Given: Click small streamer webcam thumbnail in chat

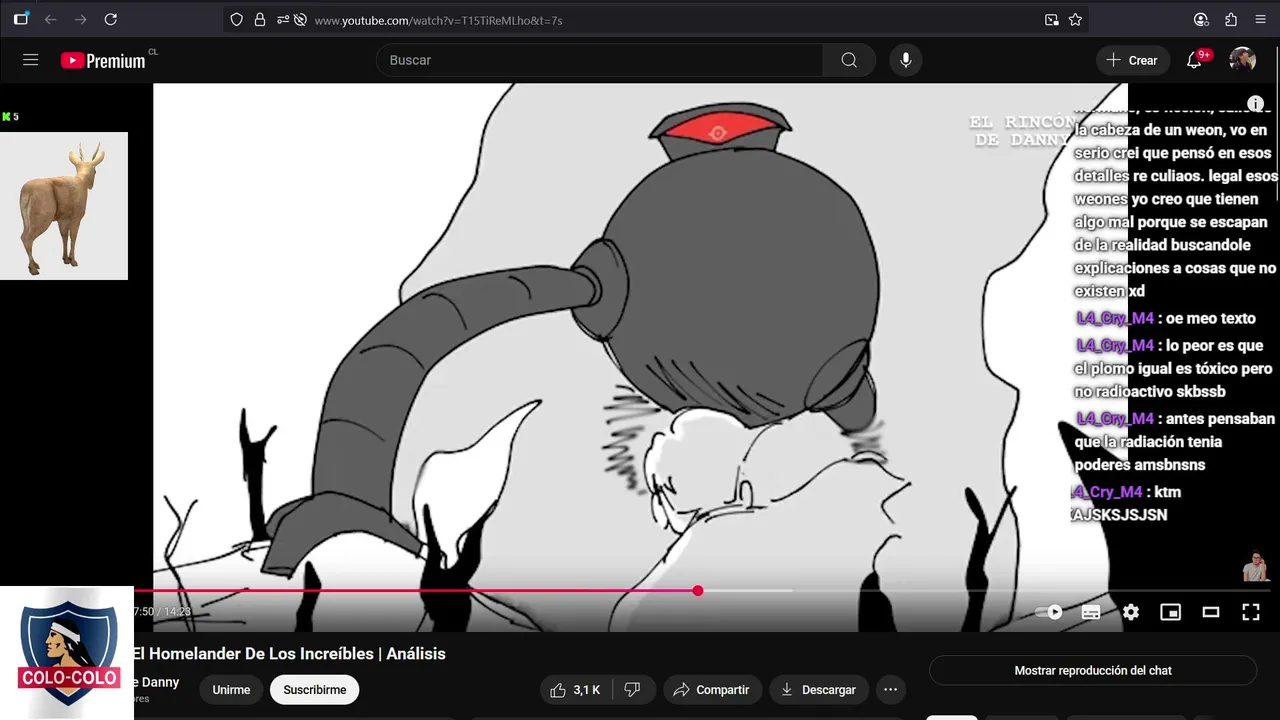Looking at the screenshot, I should [x=1256, y=566].
